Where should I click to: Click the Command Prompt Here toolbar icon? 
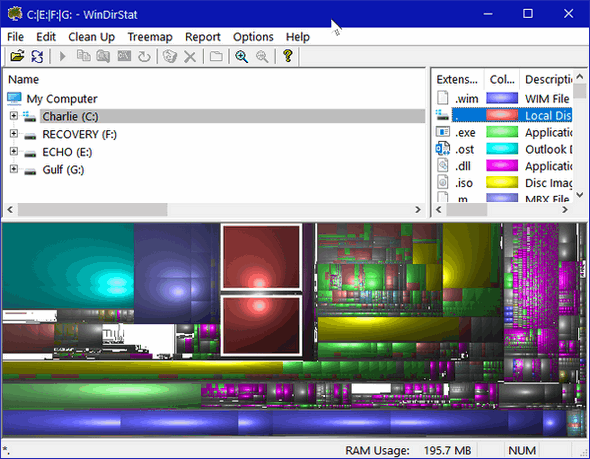[x=124, y=56]
